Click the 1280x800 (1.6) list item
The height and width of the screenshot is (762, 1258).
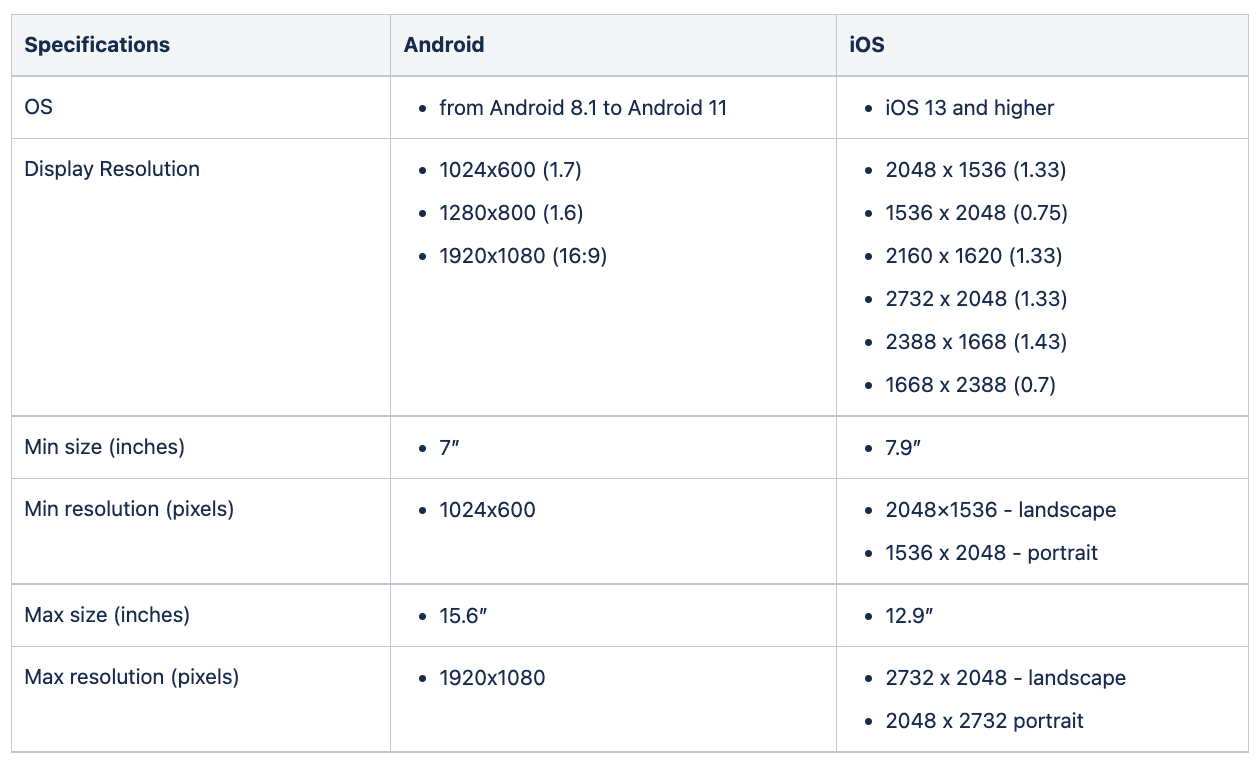(511, 213)
